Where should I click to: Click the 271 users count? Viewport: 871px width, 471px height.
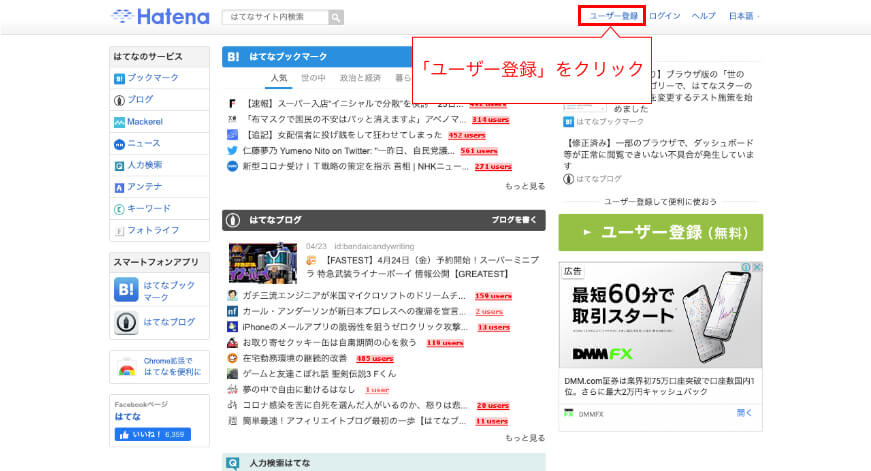(x=493, y=166)
